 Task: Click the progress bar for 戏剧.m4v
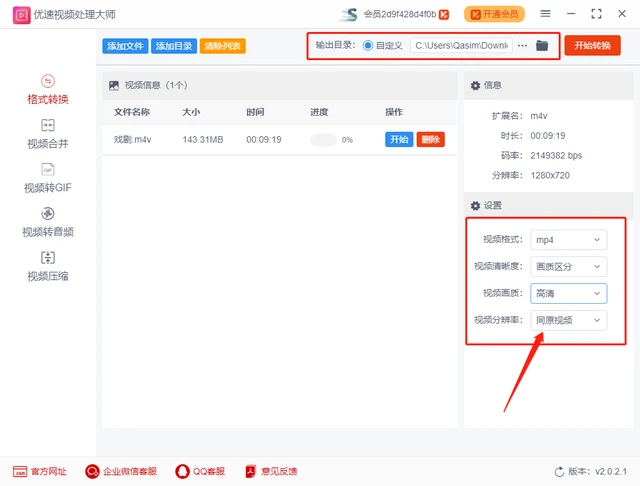[x=323, y=140]
